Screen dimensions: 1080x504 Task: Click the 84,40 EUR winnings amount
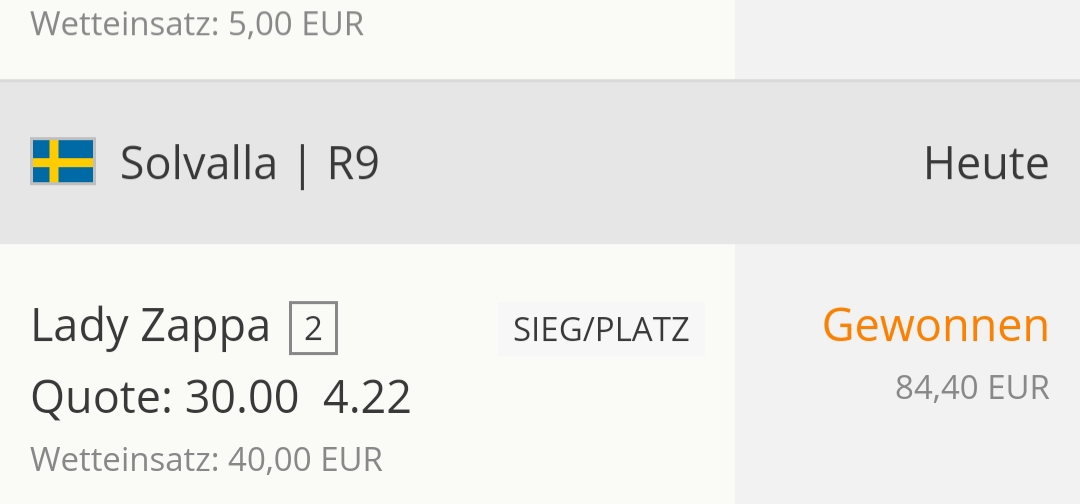972,388
